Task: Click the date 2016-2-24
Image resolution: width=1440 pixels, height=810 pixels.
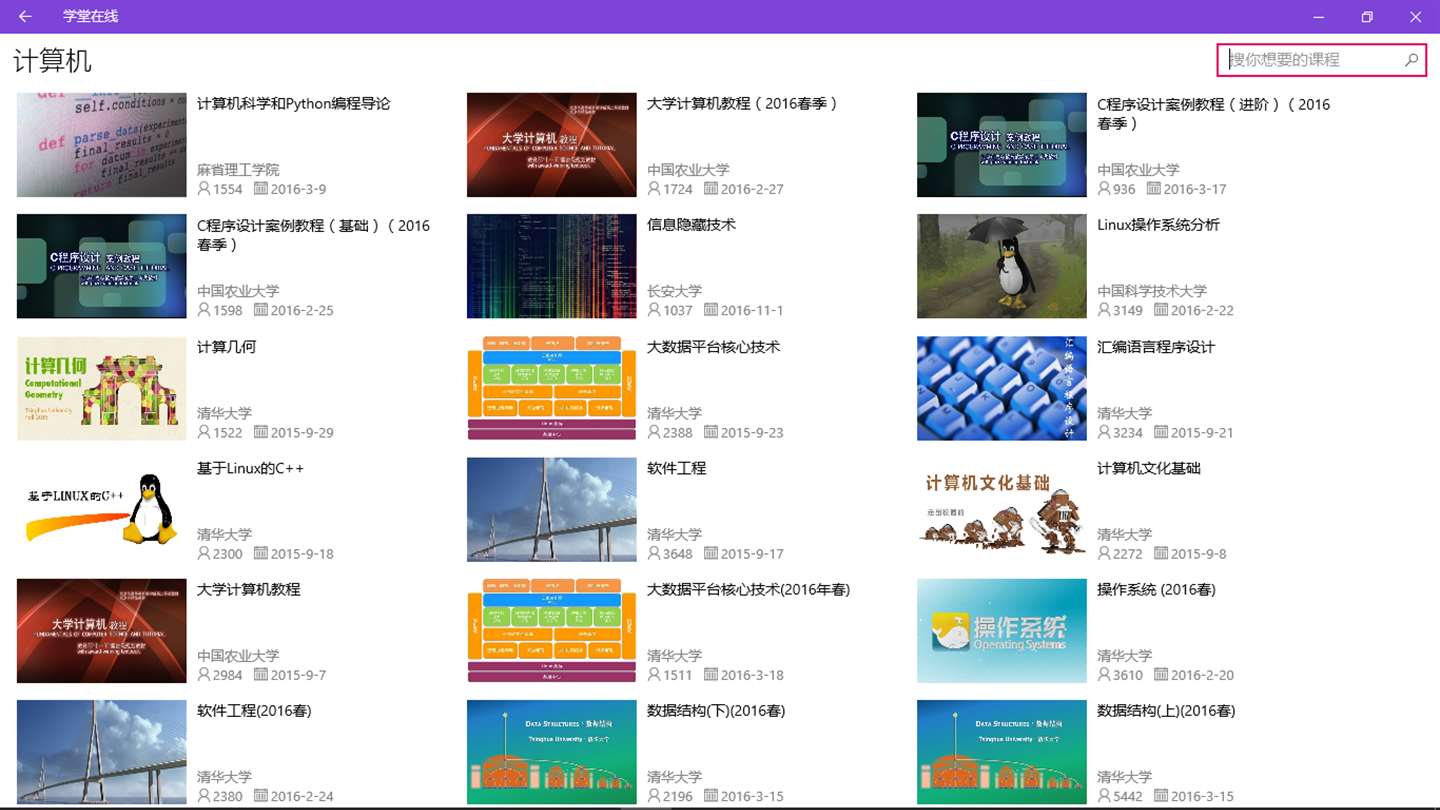Action: click(x=302, y=797)
